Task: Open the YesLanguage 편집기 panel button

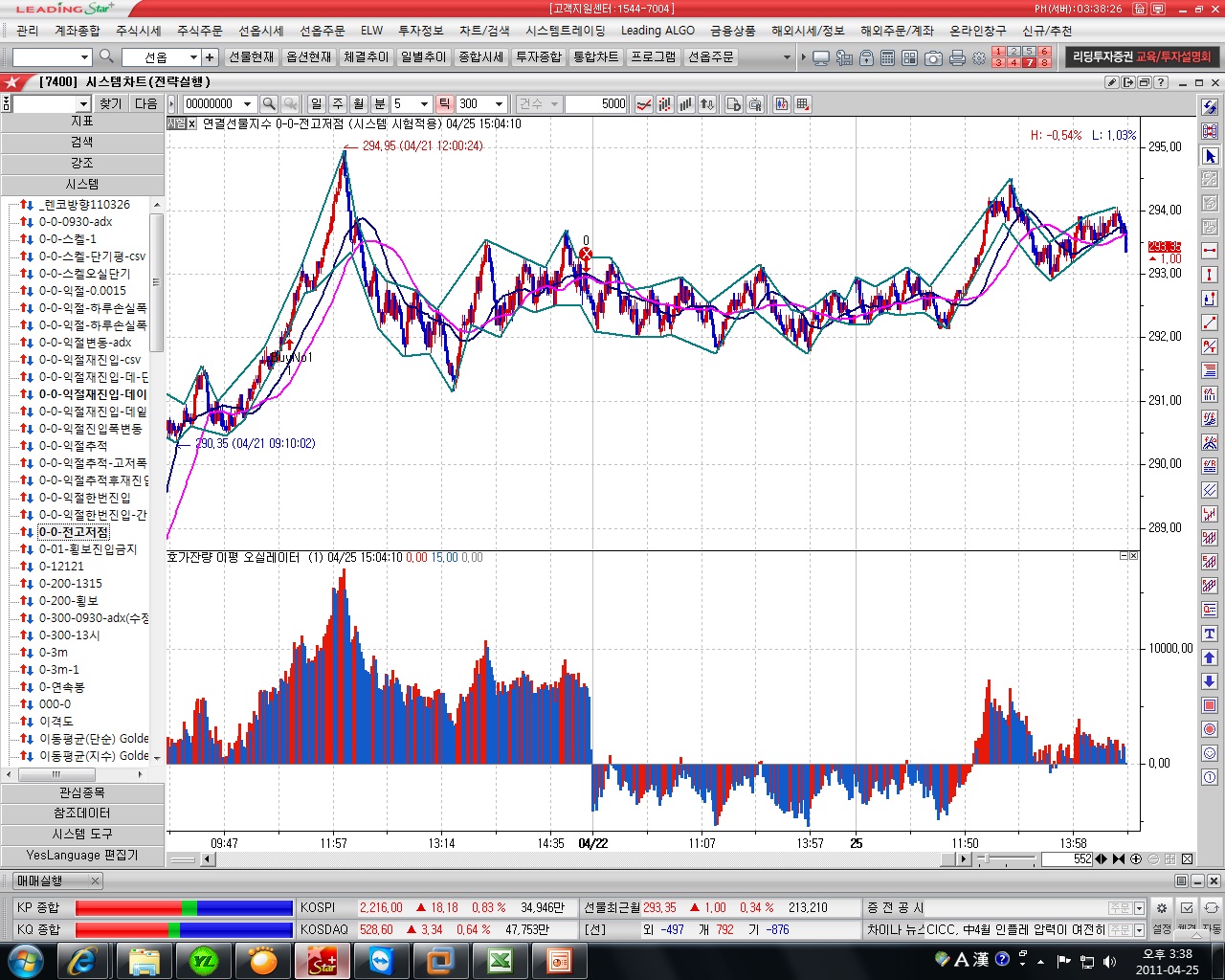Action: click(x=82, y=855)
